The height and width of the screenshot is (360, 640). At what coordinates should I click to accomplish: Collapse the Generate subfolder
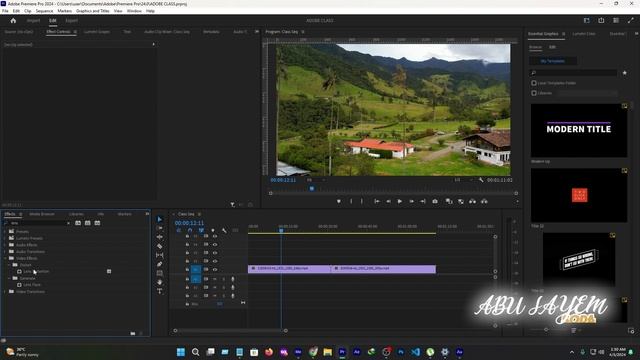[x=9, y=278]
